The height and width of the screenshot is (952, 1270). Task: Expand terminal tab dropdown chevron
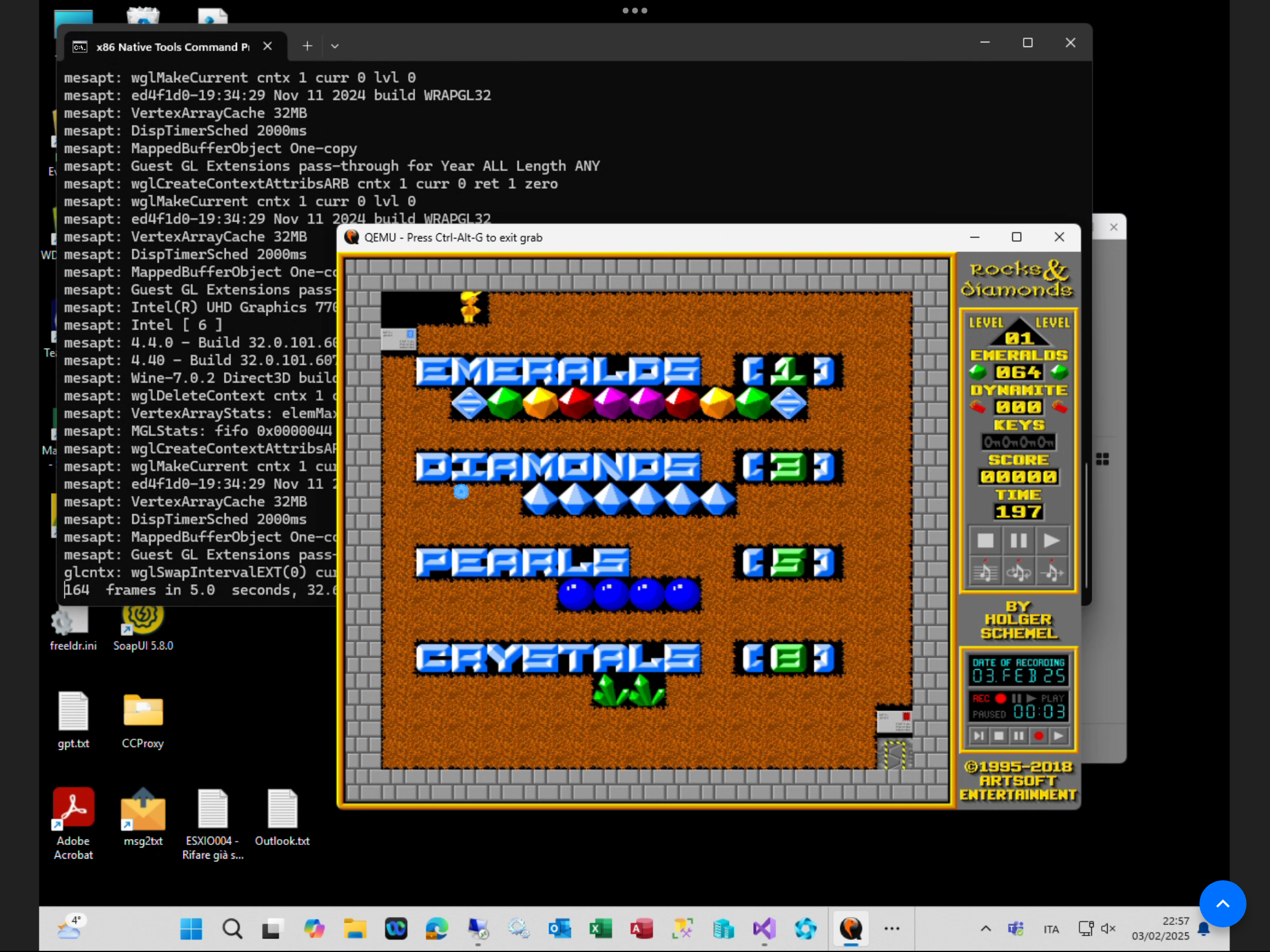(x=335, y=46)
